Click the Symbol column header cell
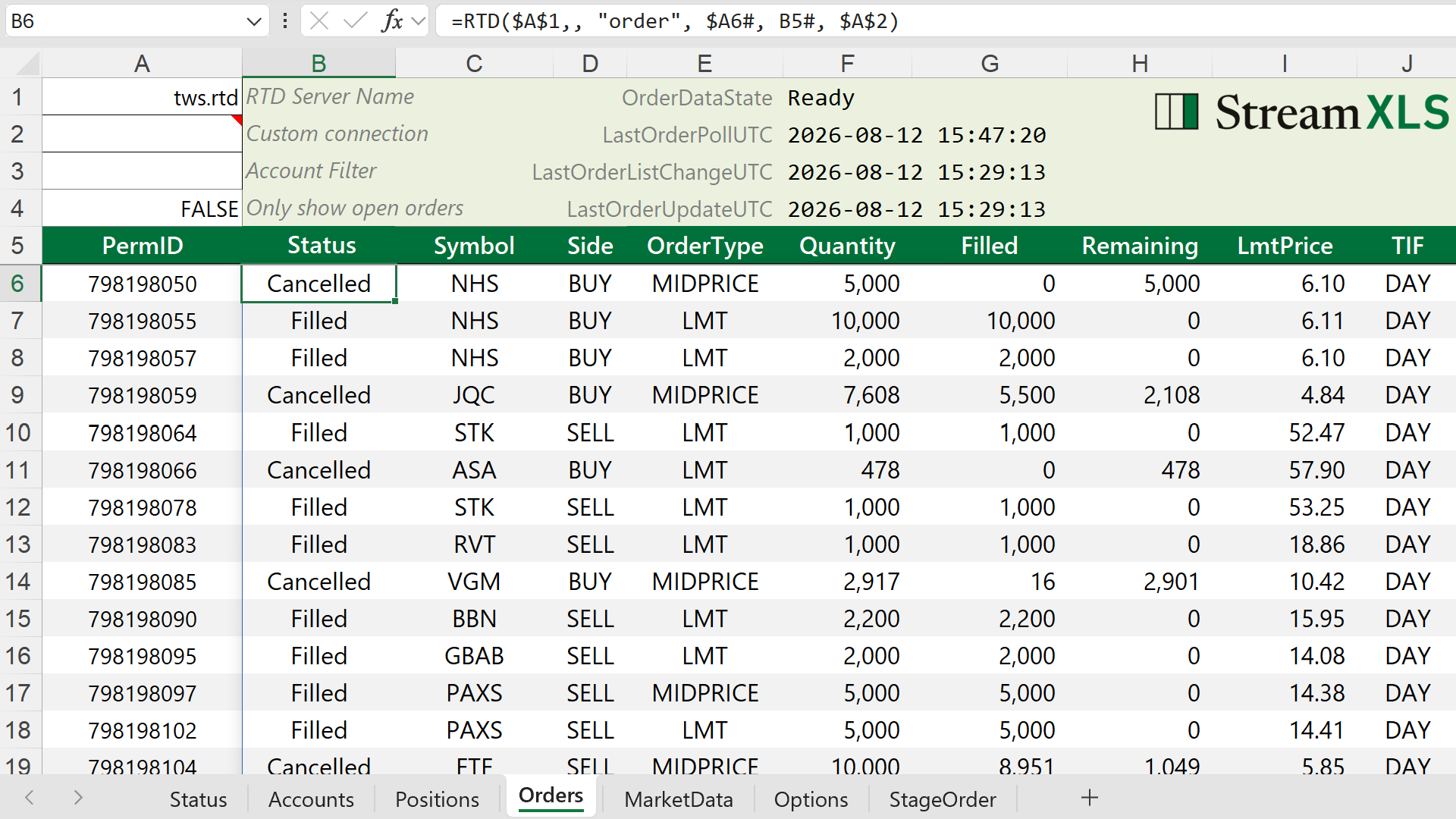This screenshot has width=1456, height=819. pos(474,246)
